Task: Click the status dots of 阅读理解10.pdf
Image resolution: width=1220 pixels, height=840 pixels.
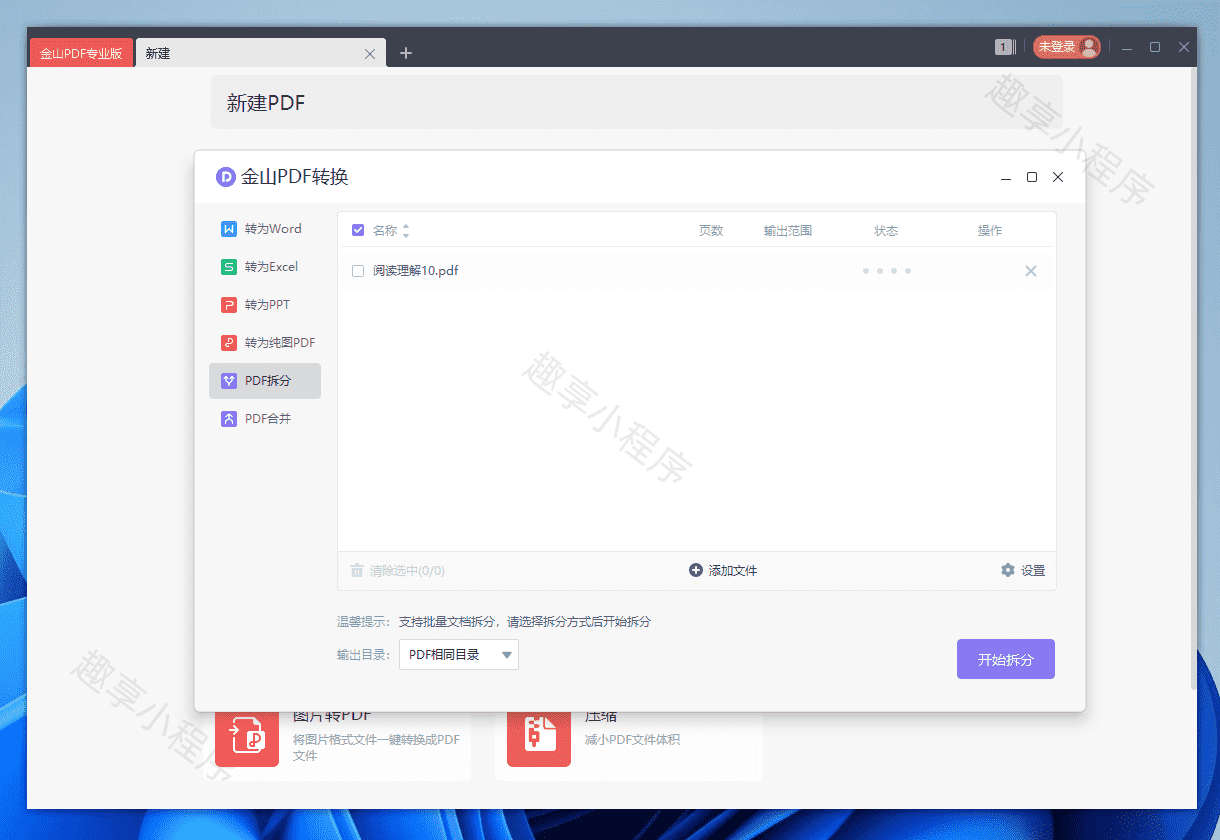Action: [x=887, y=271]
